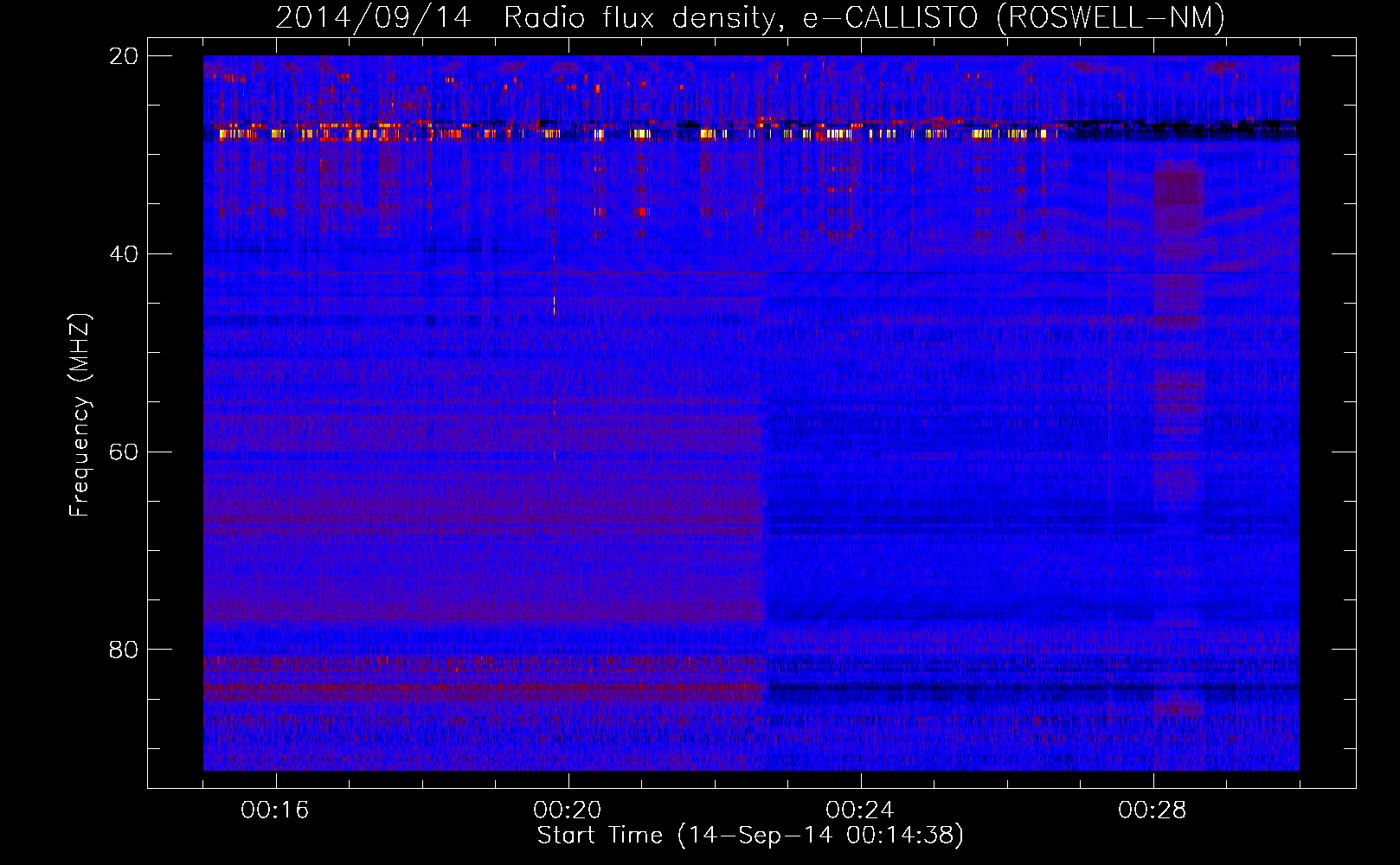The height and width of the screenshot is (865, 1400).
Task: Click the "Frequency (MHZ)" axis label
Action: pos(80,415)
